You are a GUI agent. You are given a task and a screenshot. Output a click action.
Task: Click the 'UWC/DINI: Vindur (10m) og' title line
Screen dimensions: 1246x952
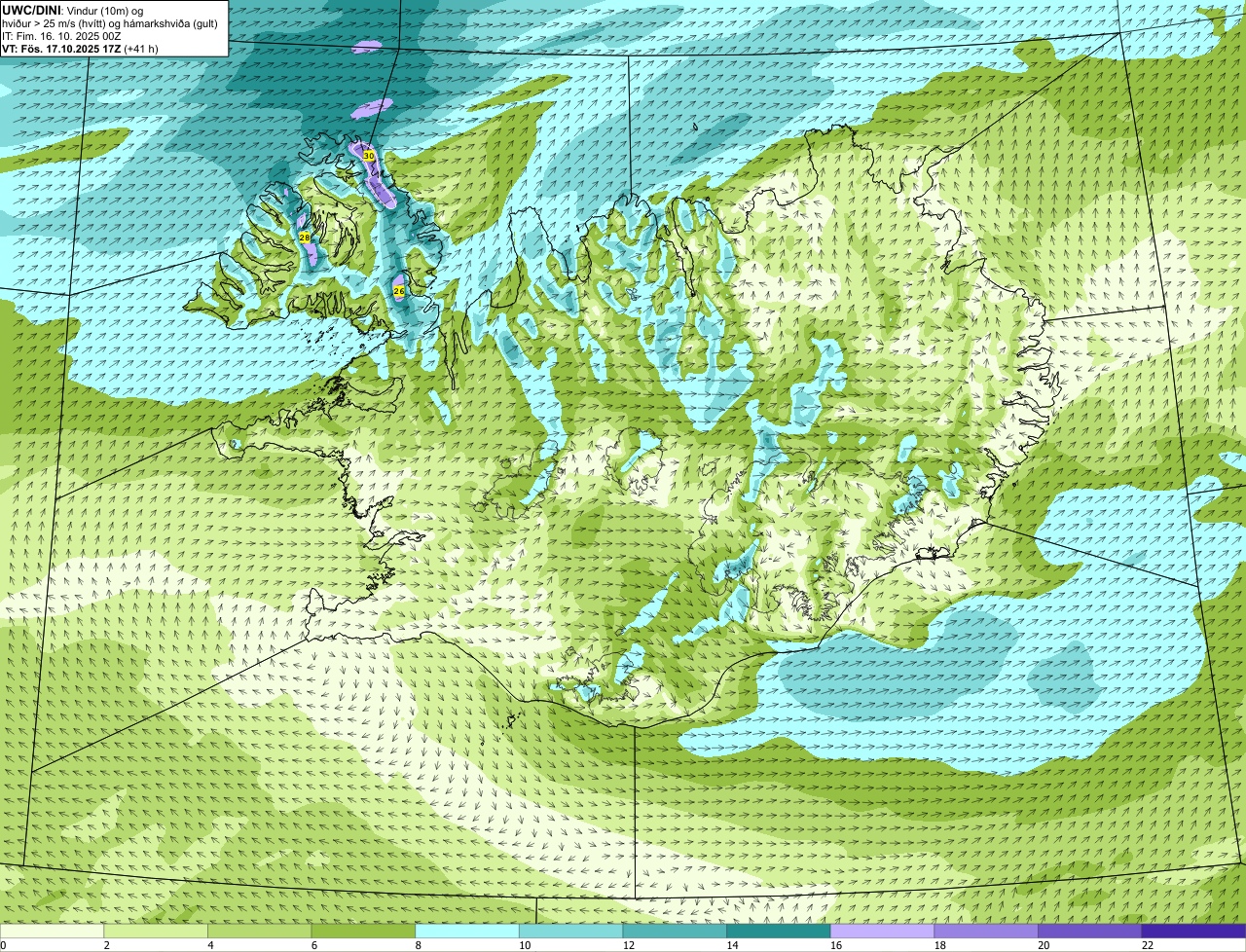point(73,10)
